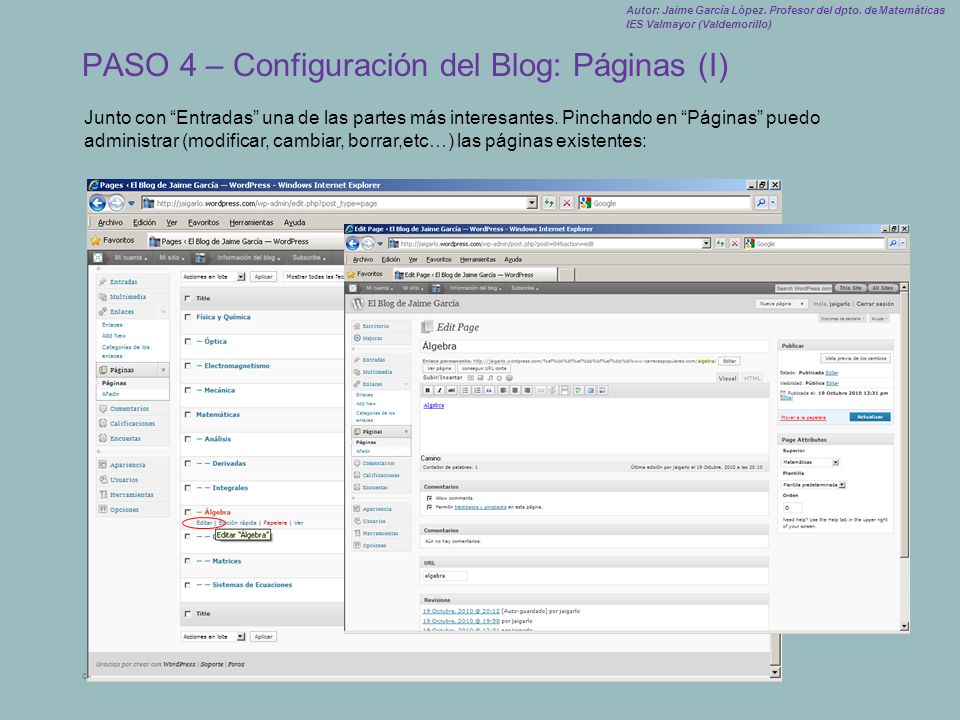The image size is (960, 720).
Task: Check the Matemáticas page checkbox
Action: (x=188, y=414)
